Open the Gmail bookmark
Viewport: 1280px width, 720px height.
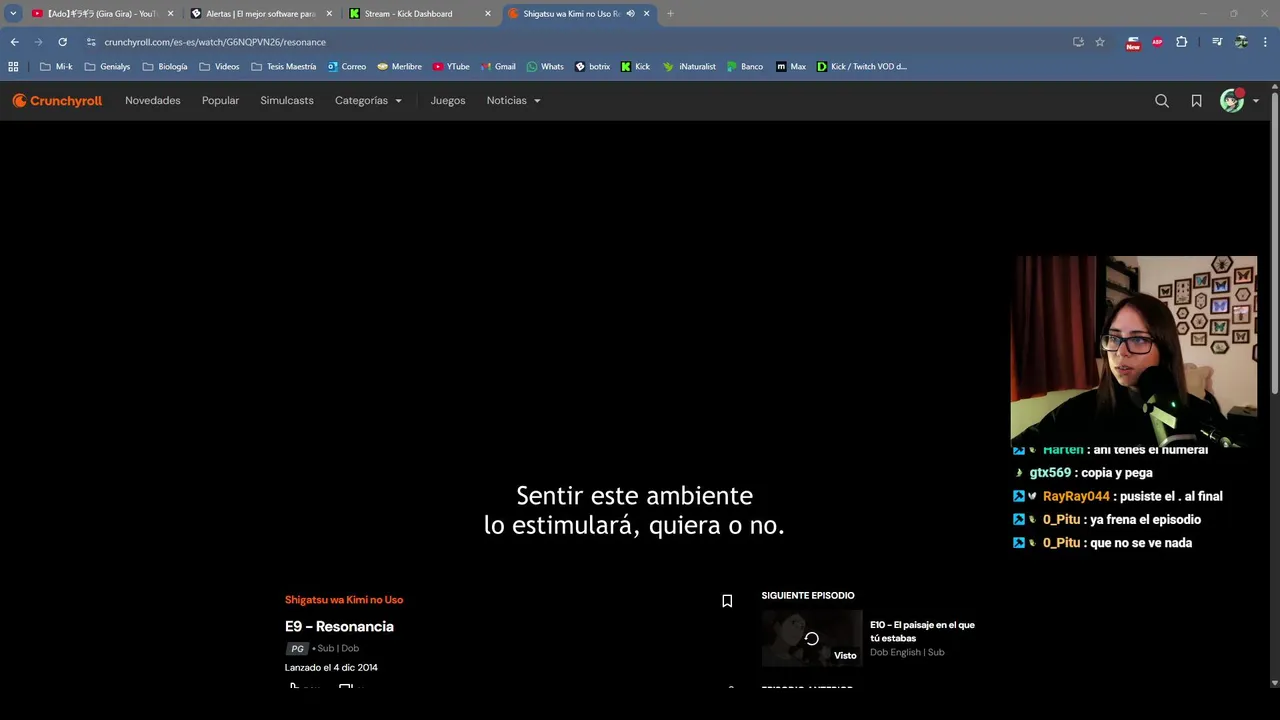tap(498, 67)
